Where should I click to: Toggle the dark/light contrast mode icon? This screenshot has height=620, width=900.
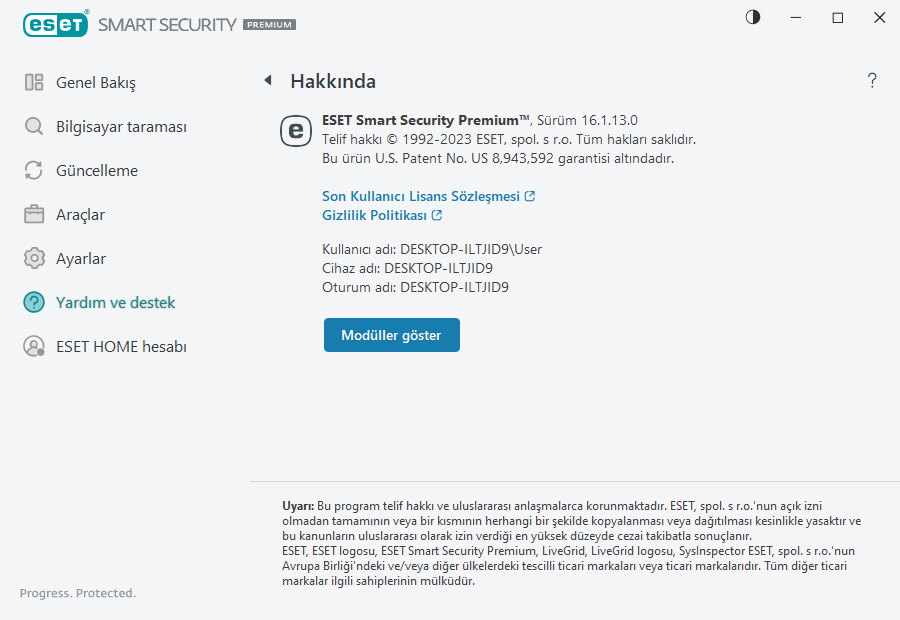tap(753, 17)
